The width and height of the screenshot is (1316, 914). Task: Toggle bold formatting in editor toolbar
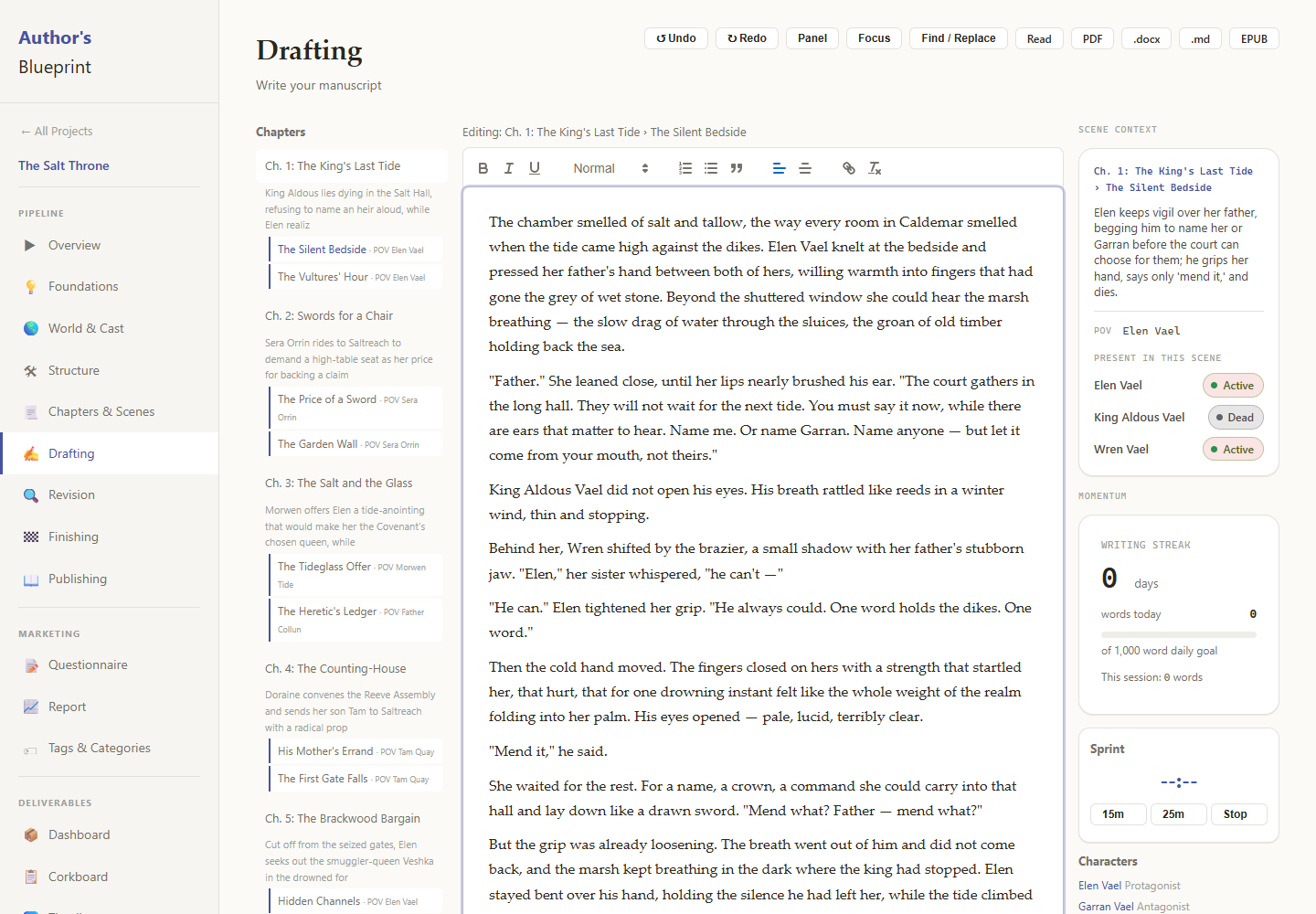[x=483, y=168]
